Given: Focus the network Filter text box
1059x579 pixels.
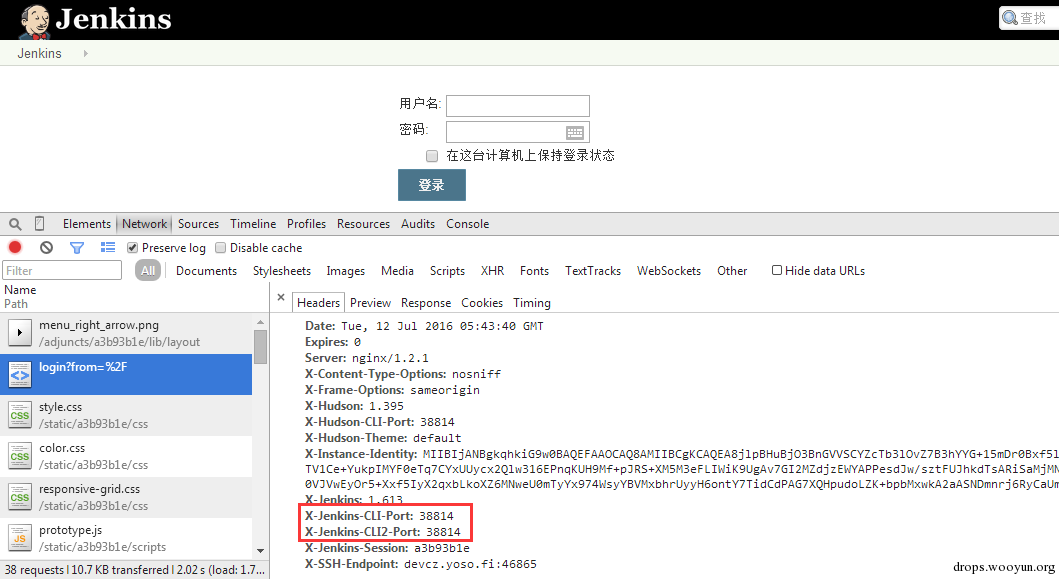Looking at the screenshot, I should (62, 270).
